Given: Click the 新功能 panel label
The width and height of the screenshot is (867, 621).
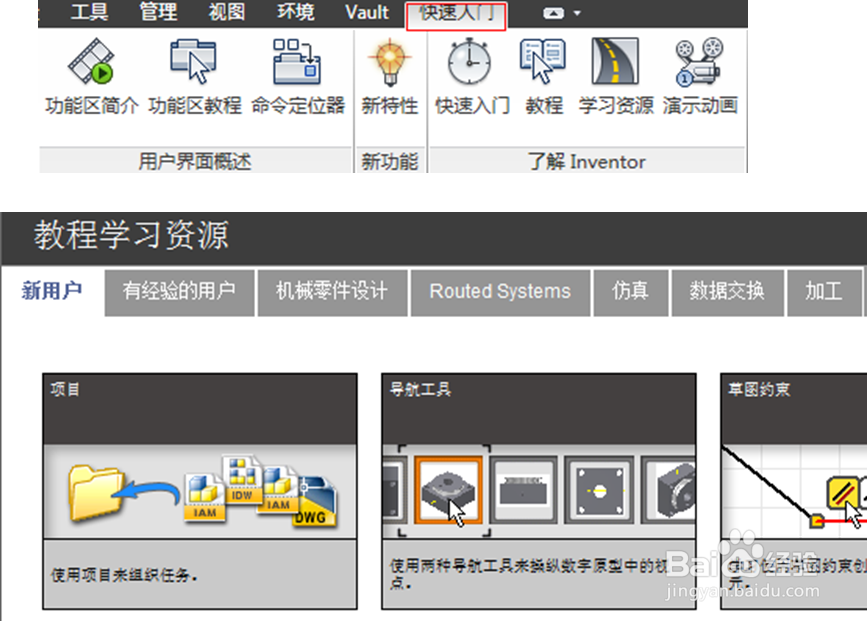Looking at the screenshot, I should coord(390,161).
